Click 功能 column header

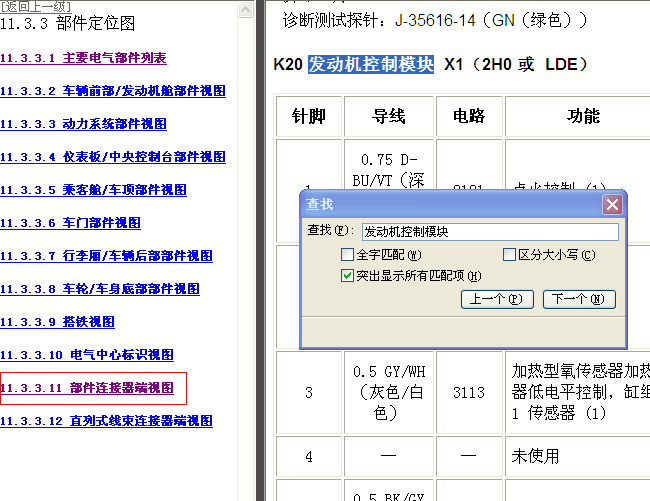coord(583,116)
